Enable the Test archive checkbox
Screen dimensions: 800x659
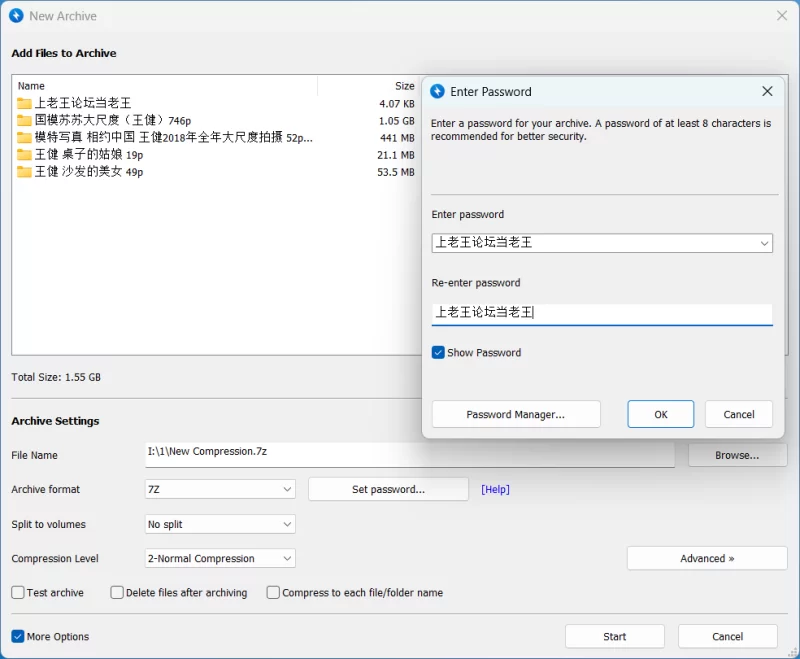pyautogui.click(x=18, y=592)
